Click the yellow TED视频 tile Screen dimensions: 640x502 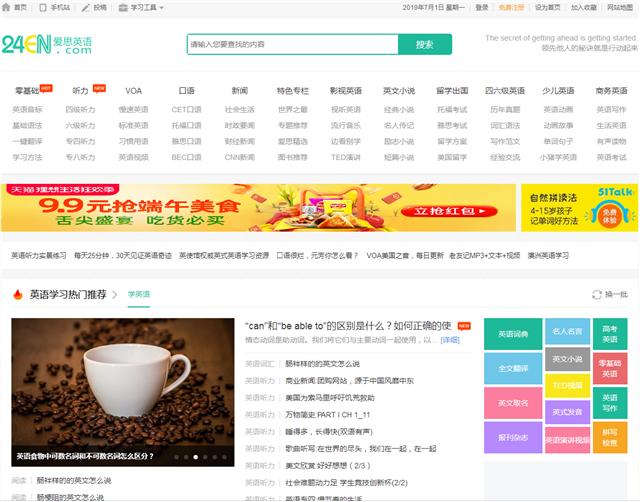tap(567, 385)
